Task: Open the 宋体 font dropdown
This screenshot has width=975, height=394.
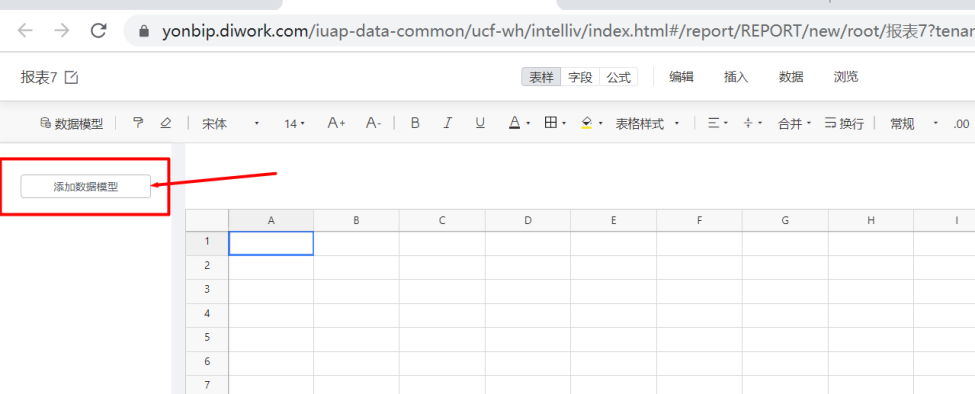Action: pos(231,124)
